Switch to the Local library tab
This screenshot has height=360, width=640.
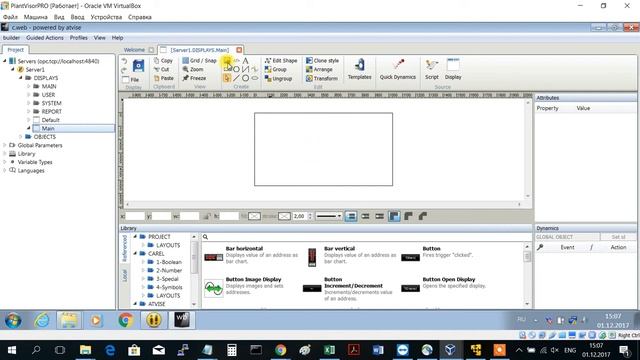click(124, 276)
